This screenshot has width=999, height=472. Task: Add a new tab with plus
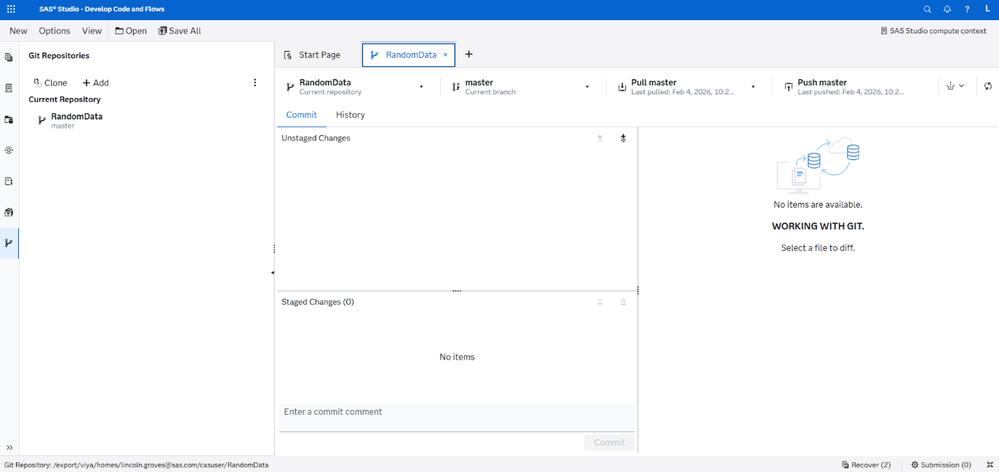tap(469, 55)
